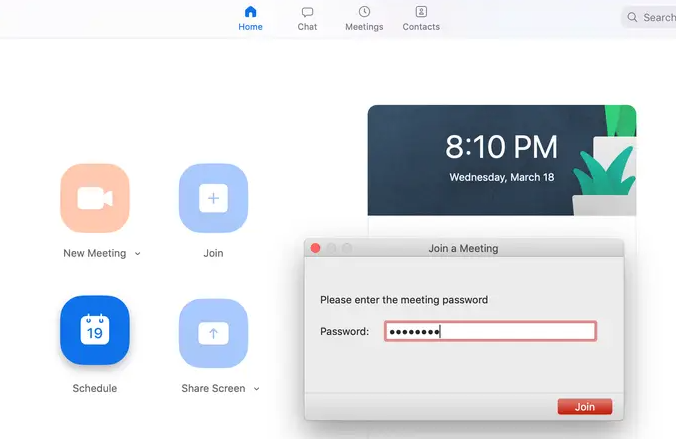Screen dimensions: 676x439
Task: Click the search magnifier icon
Action: 632,17
